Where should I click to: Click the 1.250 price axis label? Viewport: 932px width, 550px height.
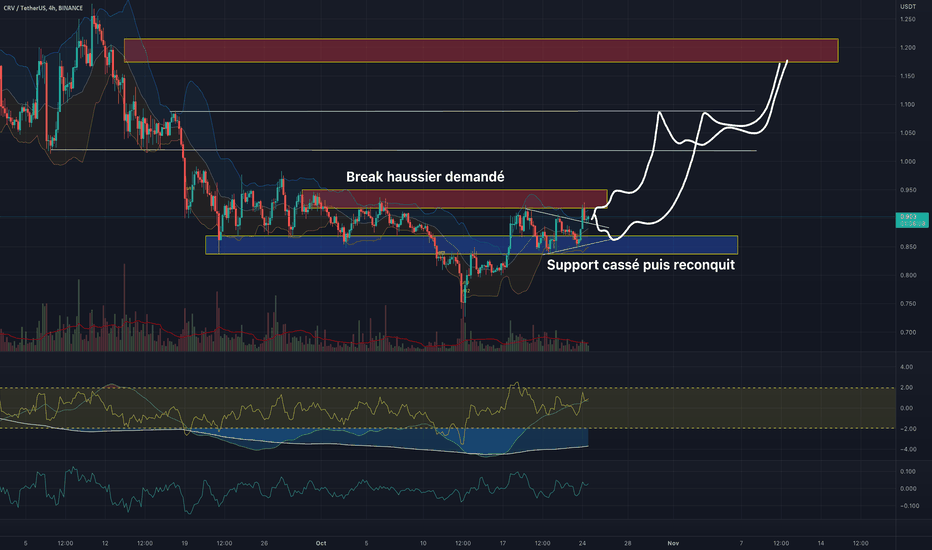click(x=908, y=19)
